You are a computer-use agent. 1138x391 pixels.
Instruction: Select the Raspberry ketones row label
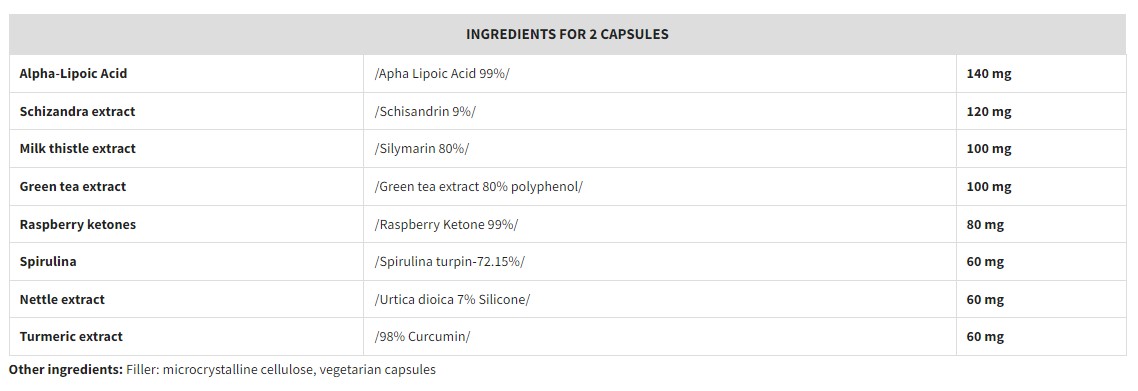point(78,224)
